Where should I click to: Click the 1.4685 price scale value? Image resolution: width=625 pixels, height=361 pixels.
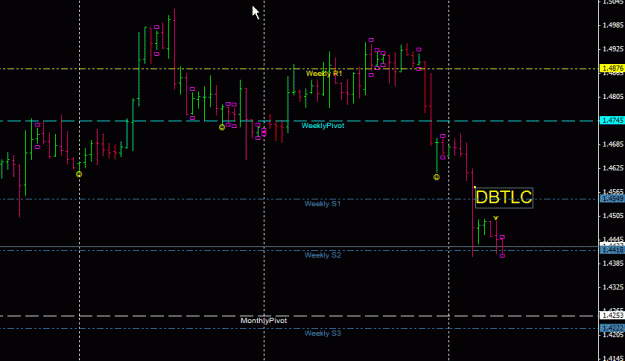613,144
